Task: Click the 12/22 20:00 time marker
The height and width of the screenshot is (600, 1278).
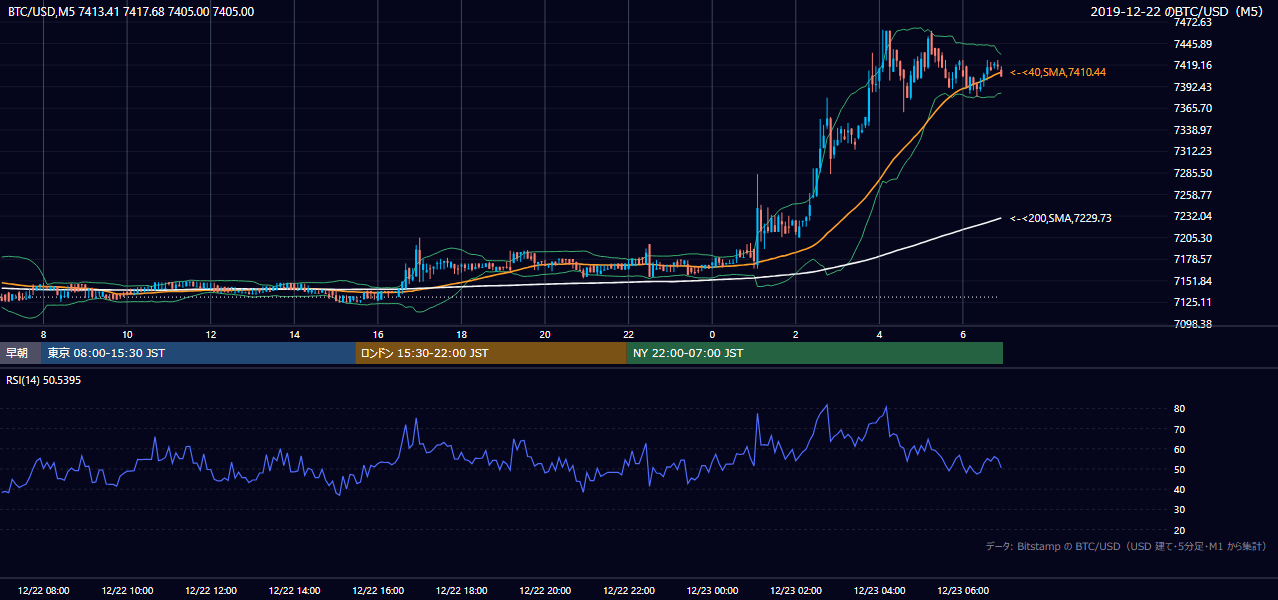Action: coord(545,591)
